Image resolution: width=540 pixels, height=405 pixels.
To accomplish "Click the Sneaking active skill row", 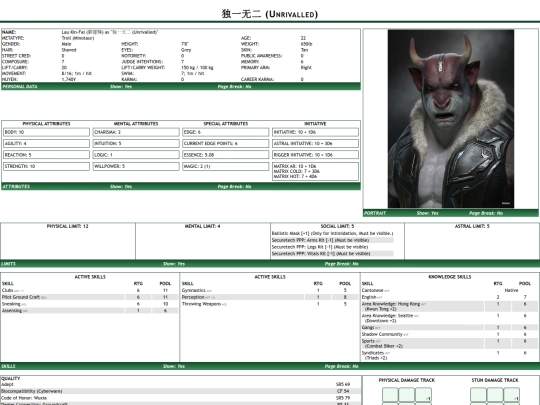I will (90, 304).
